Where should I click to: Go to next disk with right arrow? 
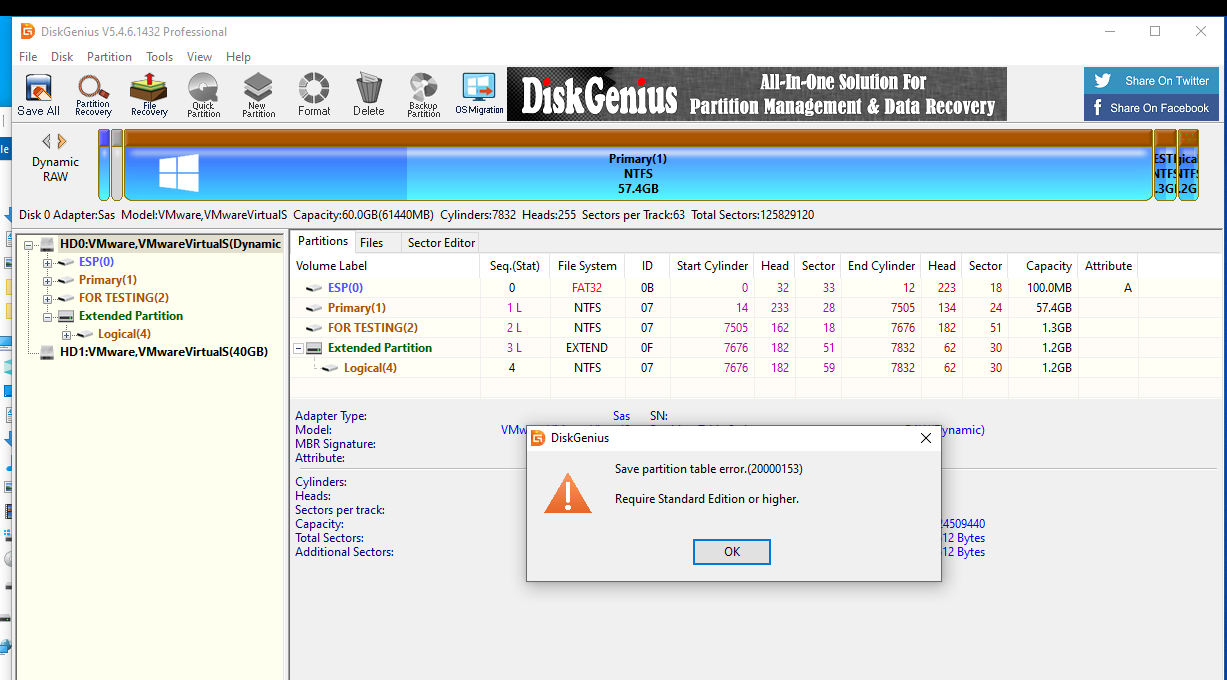pos(62,142)
